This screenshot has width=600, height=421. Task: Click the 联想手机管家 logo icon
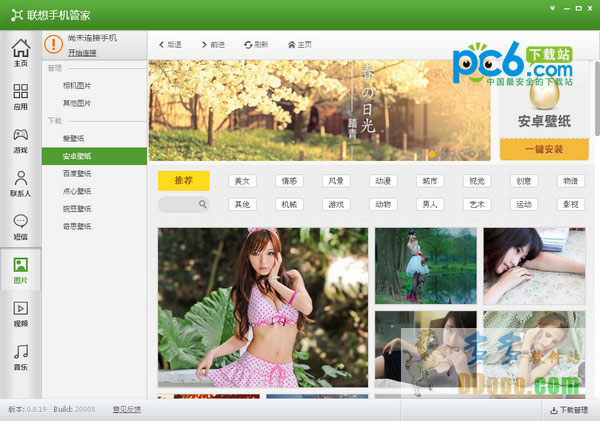click(x=17, y=15)
